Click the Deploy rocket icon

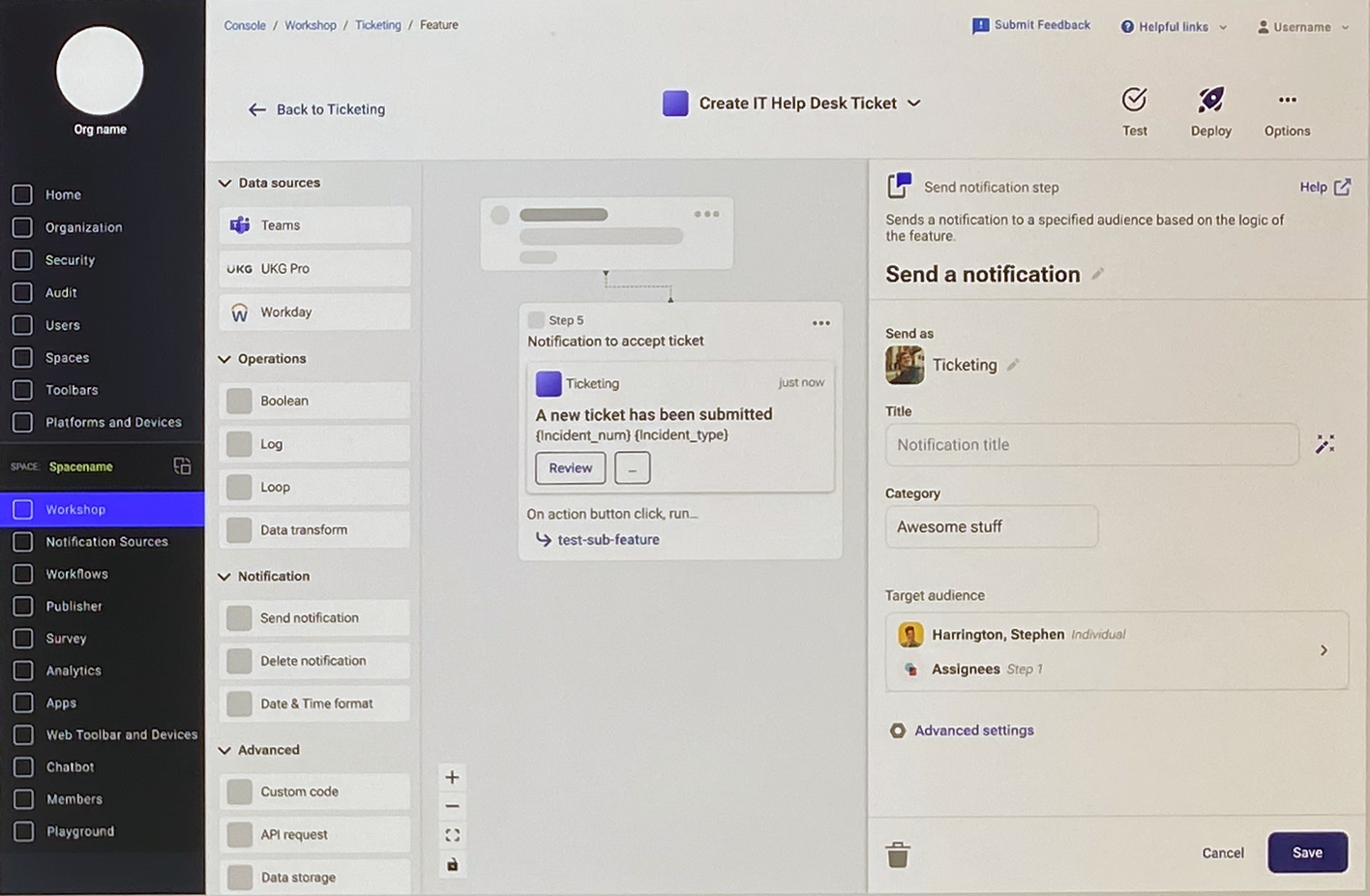1210,100
